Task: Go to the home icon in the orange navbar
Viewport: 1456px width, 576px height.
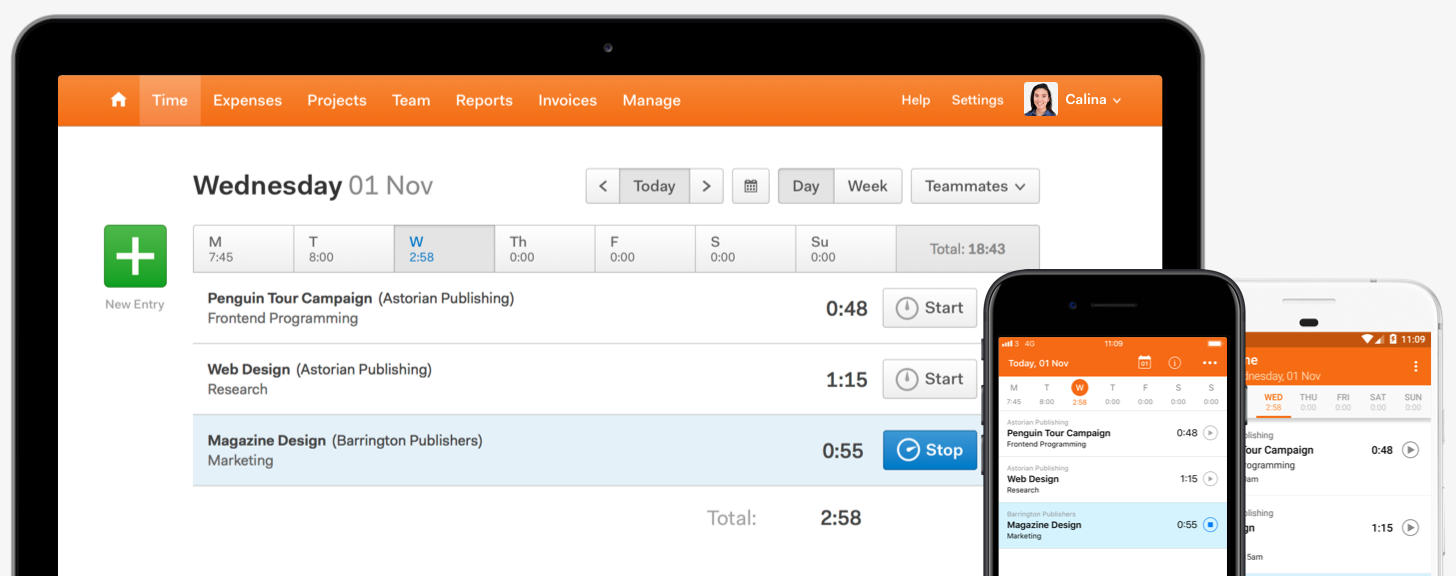Action: (x=119, y=100)
